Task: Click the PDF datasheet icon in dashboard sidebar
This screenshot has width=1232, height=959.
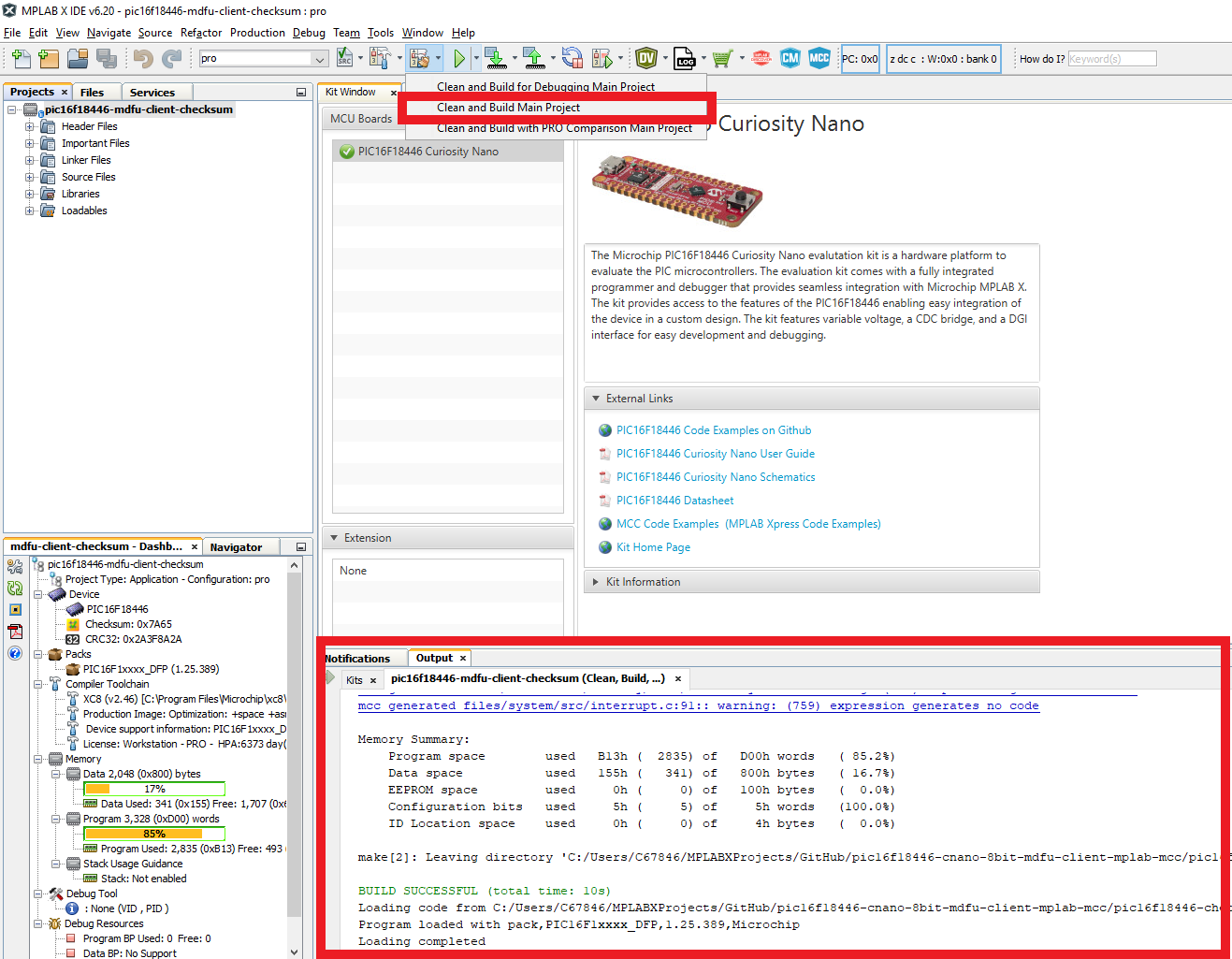Action: tap(15, 632)
